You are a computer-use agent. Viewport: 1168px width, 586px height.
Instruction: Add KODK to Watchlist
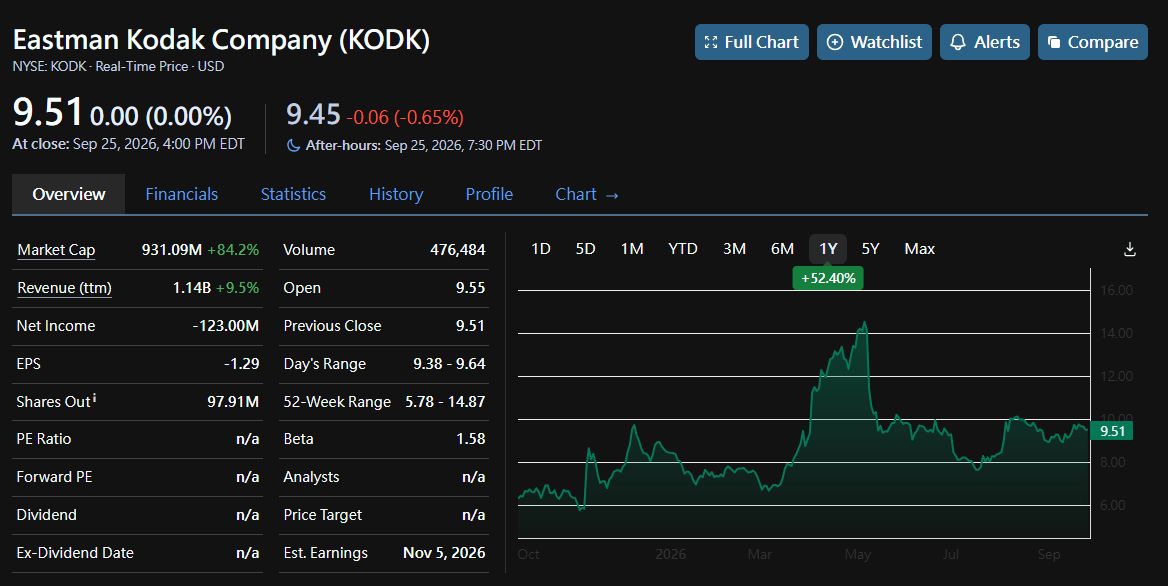[875, 42]
